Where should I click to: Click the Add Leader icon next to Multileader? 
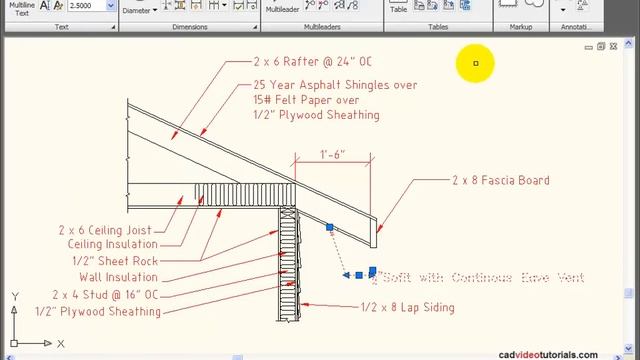pyautogui.click(x=310, y=5)
